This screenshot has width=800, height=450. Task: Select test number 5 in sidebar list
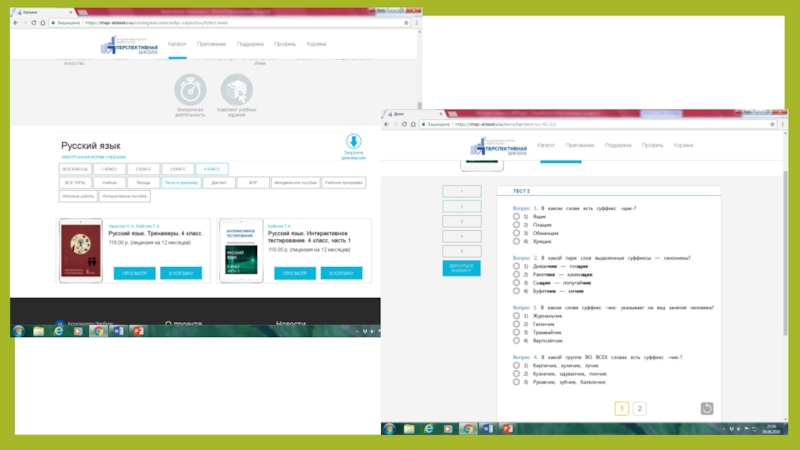pyautogui.click(x=462, y=251)
